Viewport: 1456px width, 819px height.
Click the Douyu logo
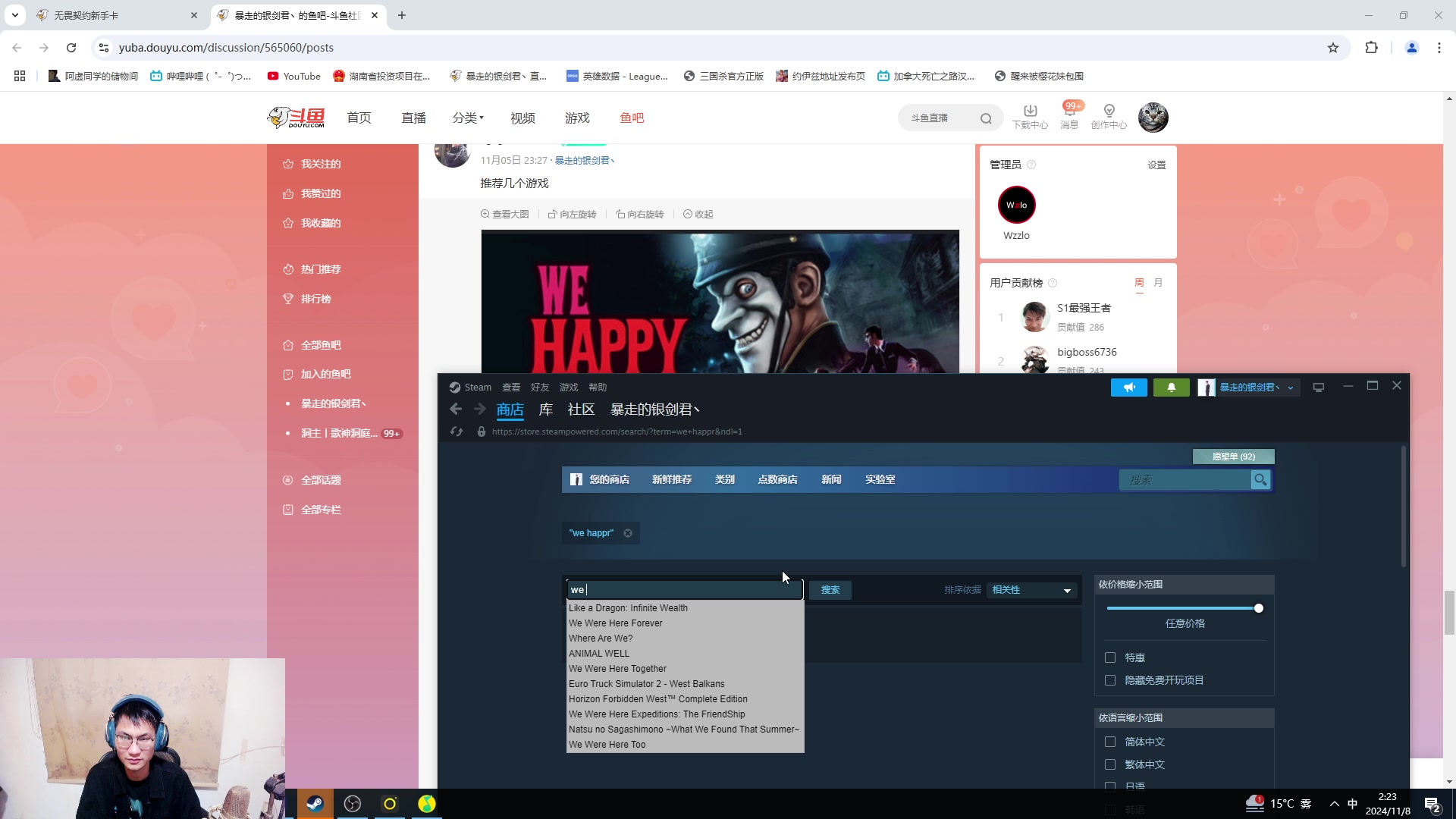tap(297, 118)
